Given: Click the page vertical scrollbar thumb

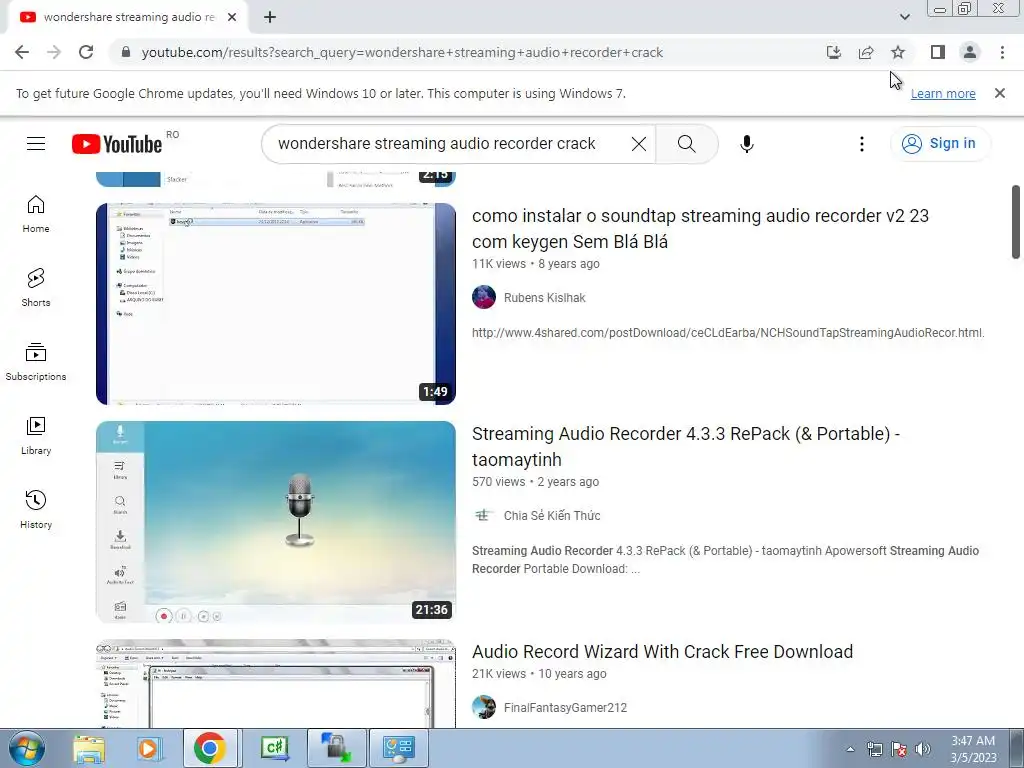Looking at the screenshot, I should 1016,222.
